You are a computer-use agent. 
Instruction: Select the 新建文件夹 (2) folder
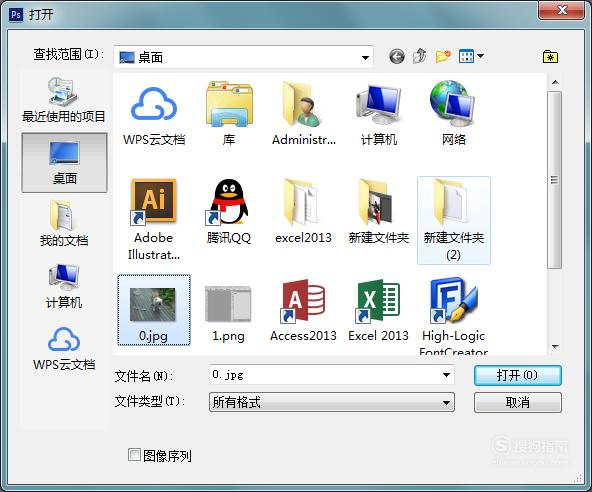pyautogui.click(x=454, y=220)
